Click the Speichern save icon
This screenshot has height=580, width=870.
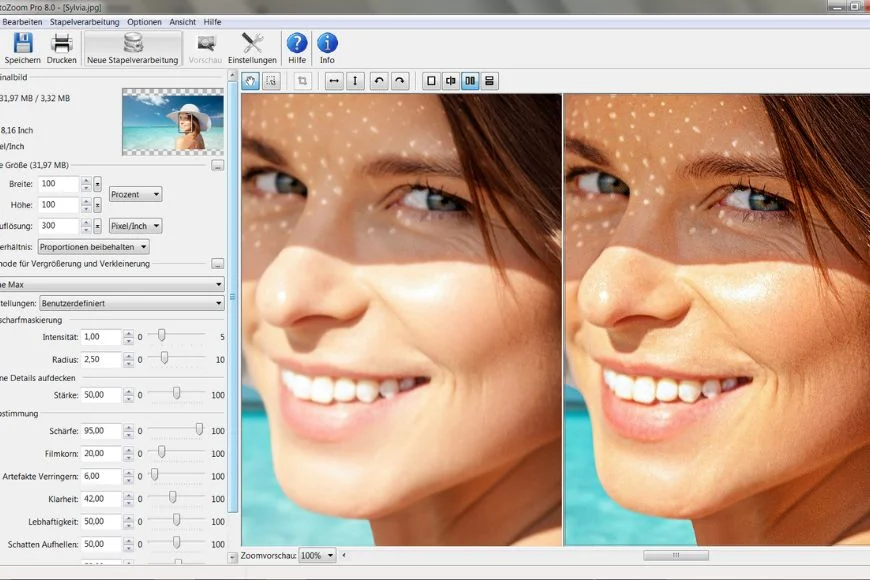tap(23, 43)
